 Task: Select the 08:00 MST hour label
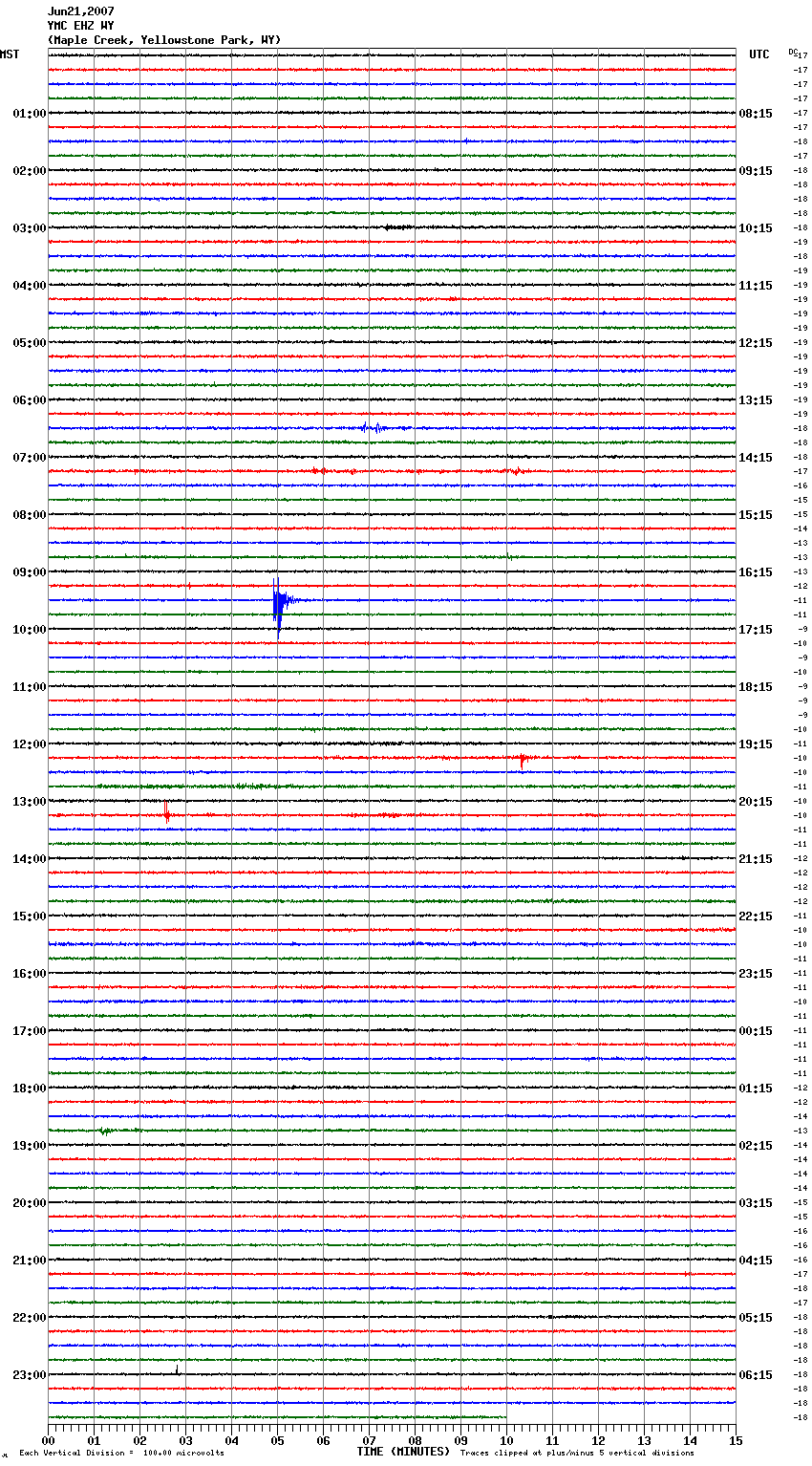point(30,515)
